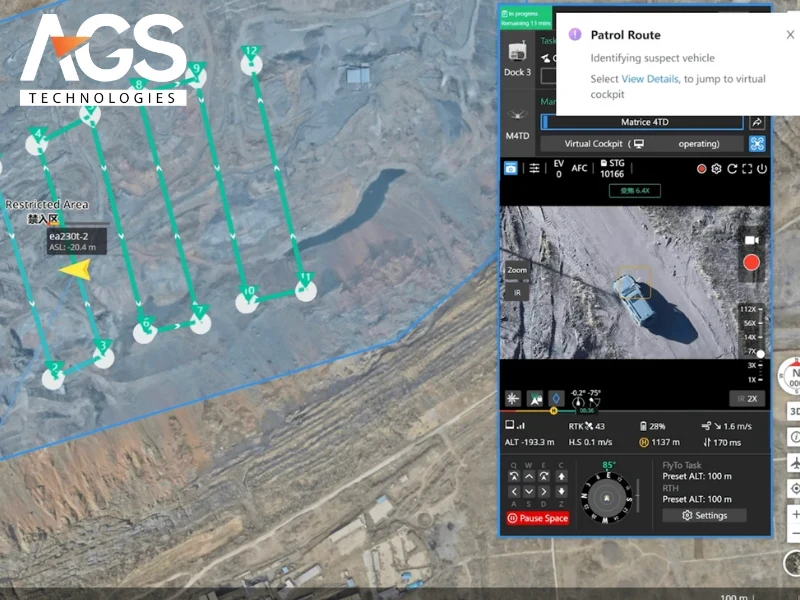
Task: Click the locate target icon on map sidebar
Action: pyautogui.click(x=794, y=489)
